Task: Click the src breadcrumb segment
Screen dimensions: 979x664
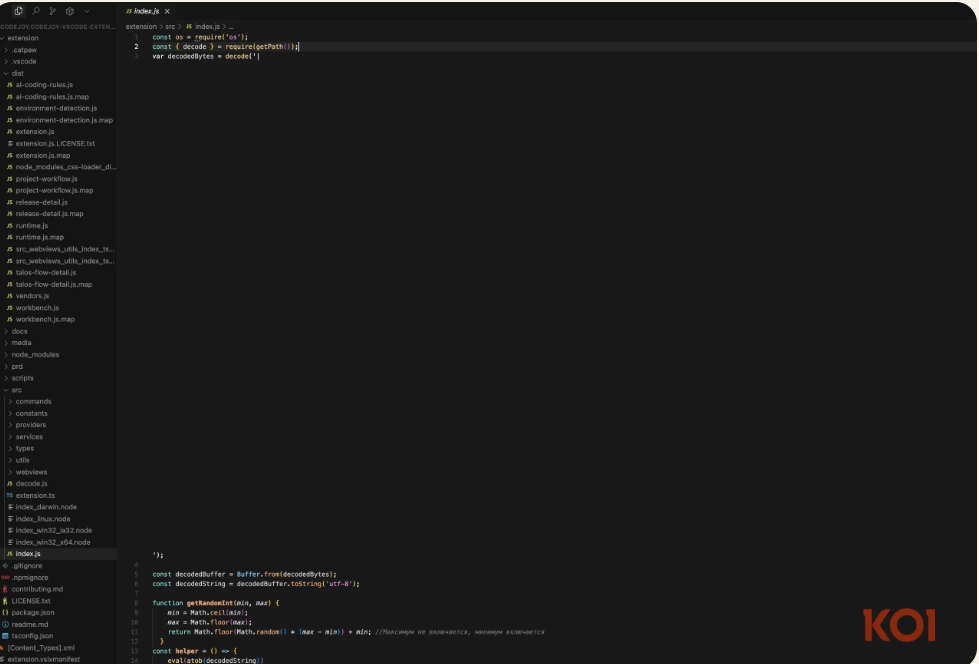Action: pos(170,26)
